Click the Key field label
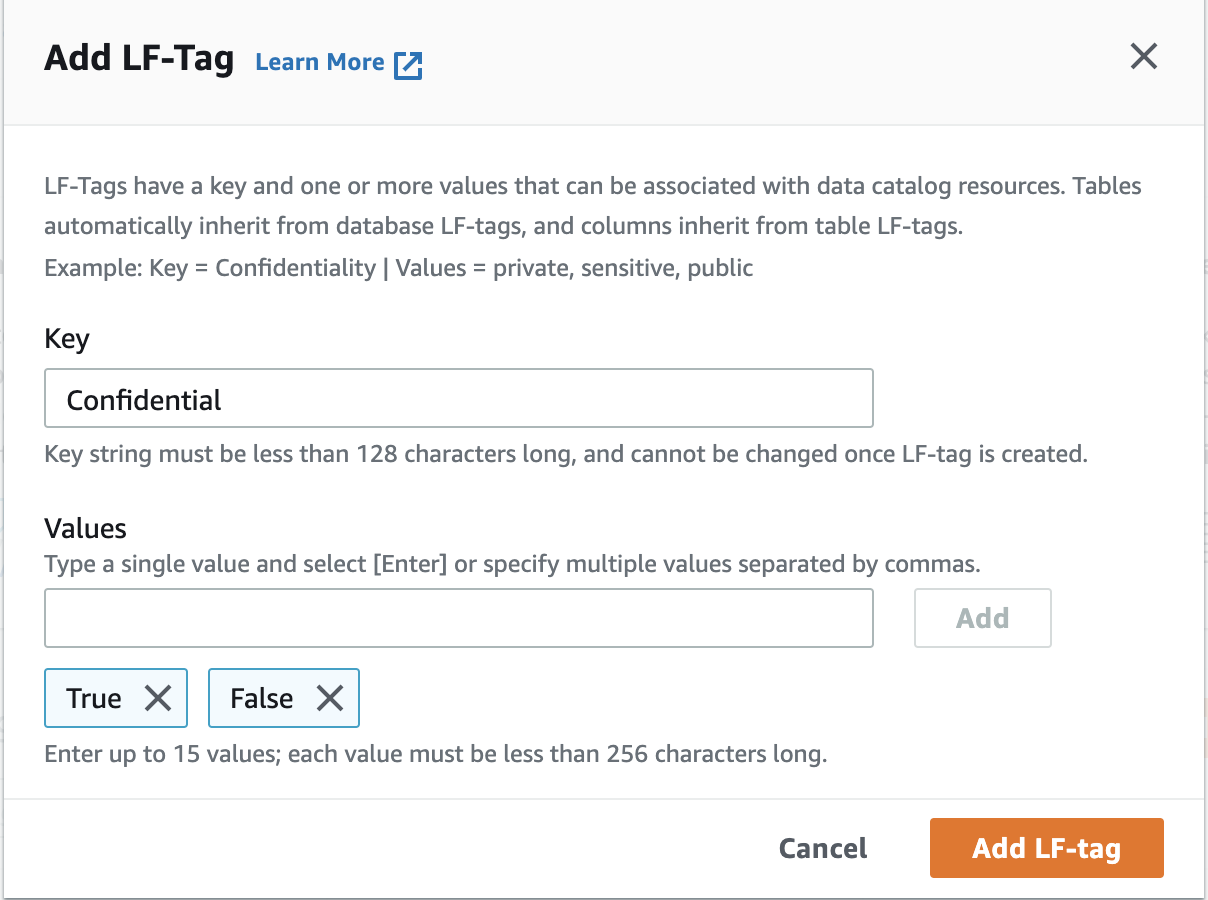Viewport: 1208px width, 900px height. (67, 339)
